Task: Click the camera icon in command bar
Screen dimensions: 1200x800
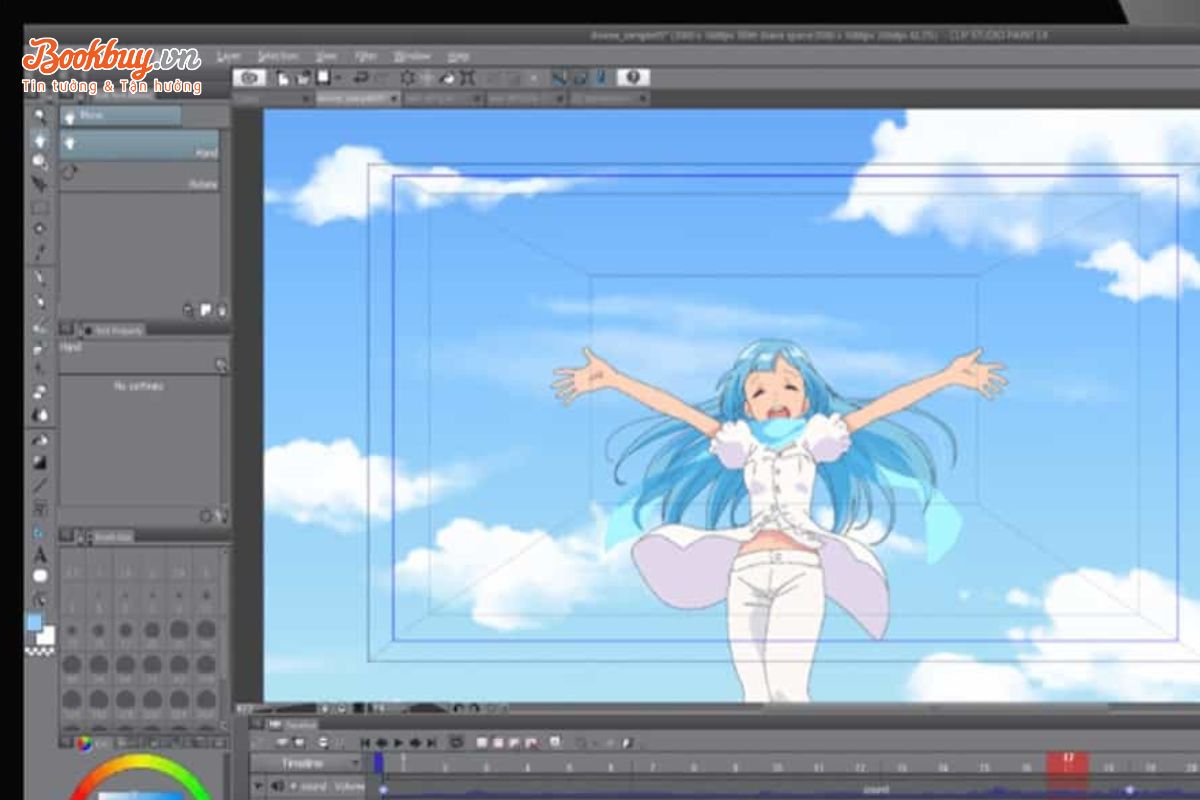Action: coord(249,78)
